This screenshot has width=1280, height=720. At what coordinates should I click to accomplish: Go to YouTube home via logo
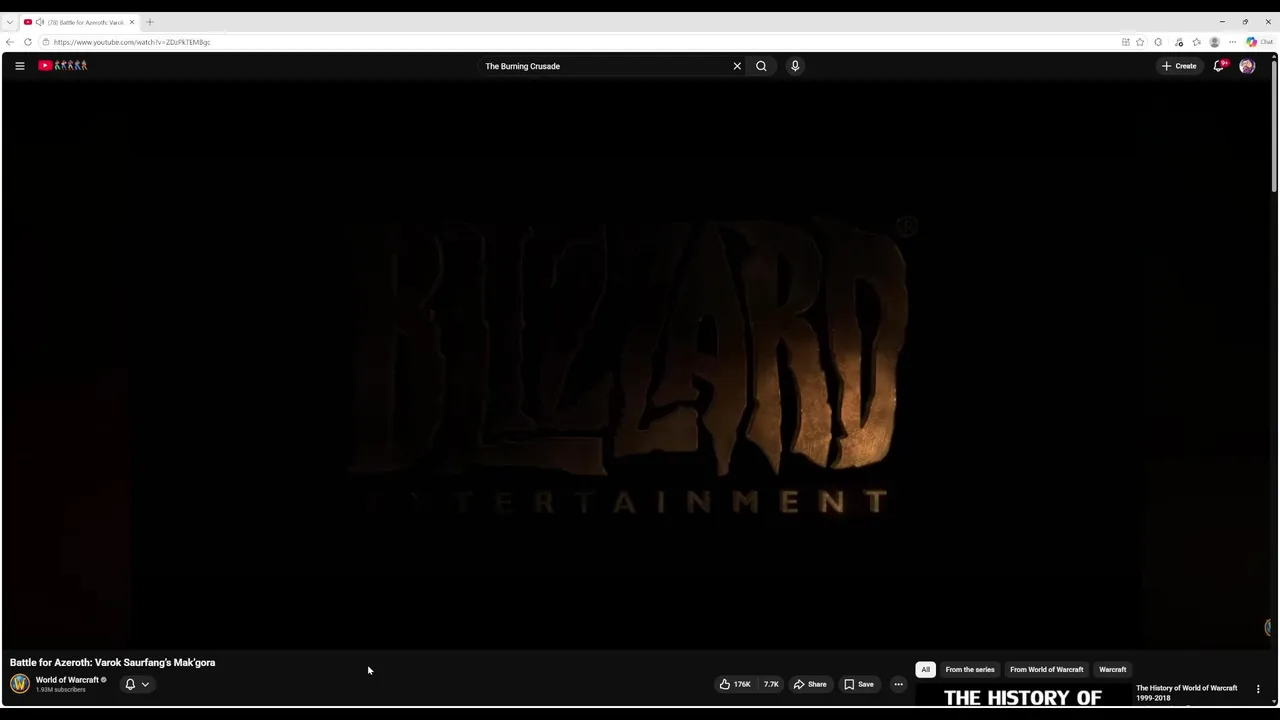(x=63, y=66)
